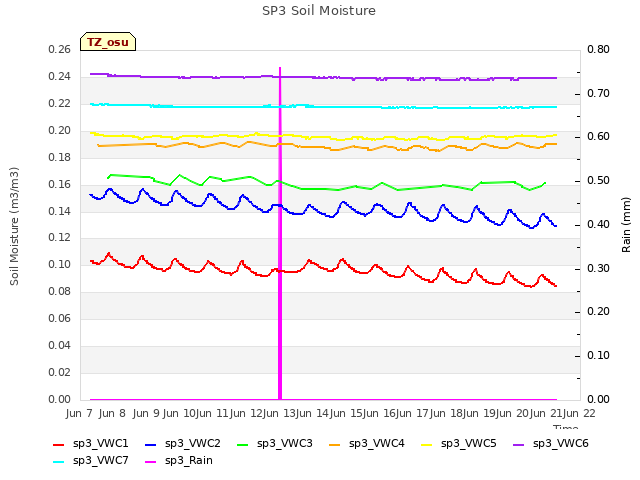
Task: Click the Rain (mm) axis label
Action: [626, 225]
